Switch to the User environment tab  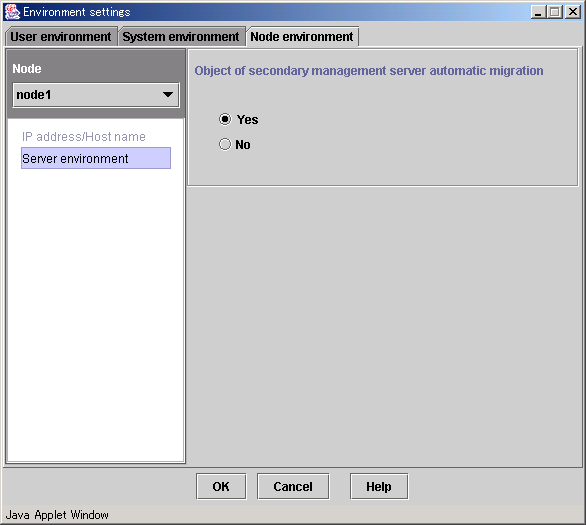click(x=61, y=37)
